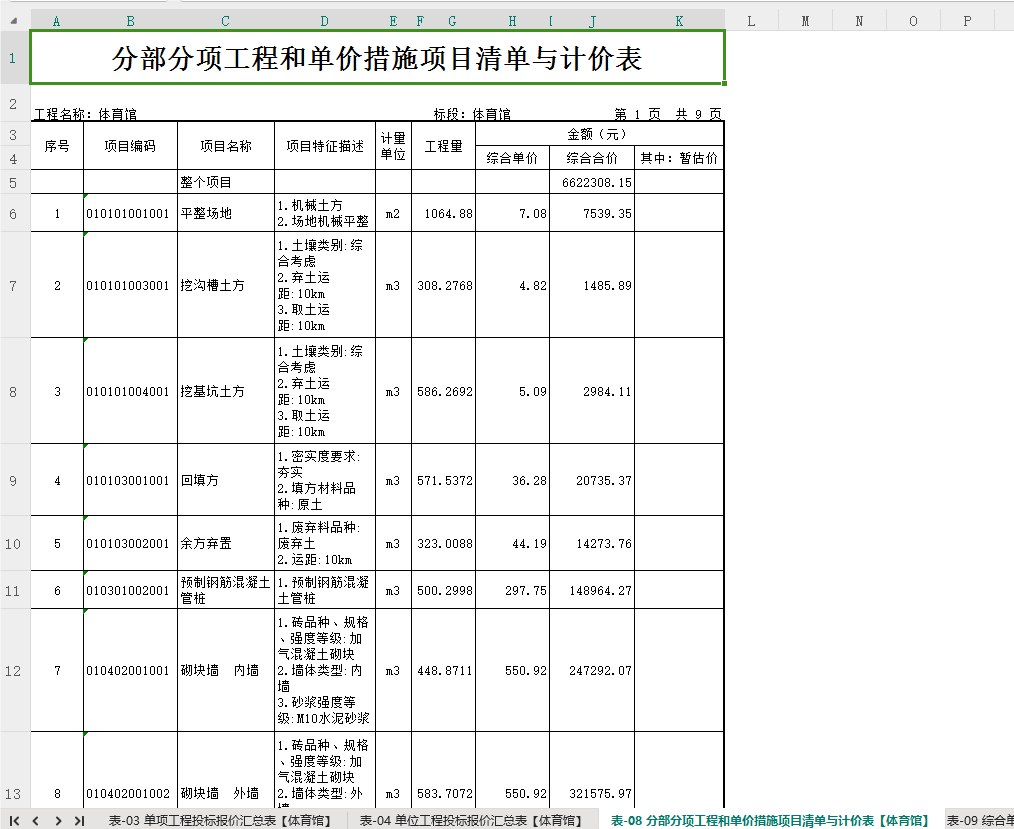Open sheet tab 表-03 单项工程投标报价汇总表
1014x829 pixels.
tap(220, 821)
